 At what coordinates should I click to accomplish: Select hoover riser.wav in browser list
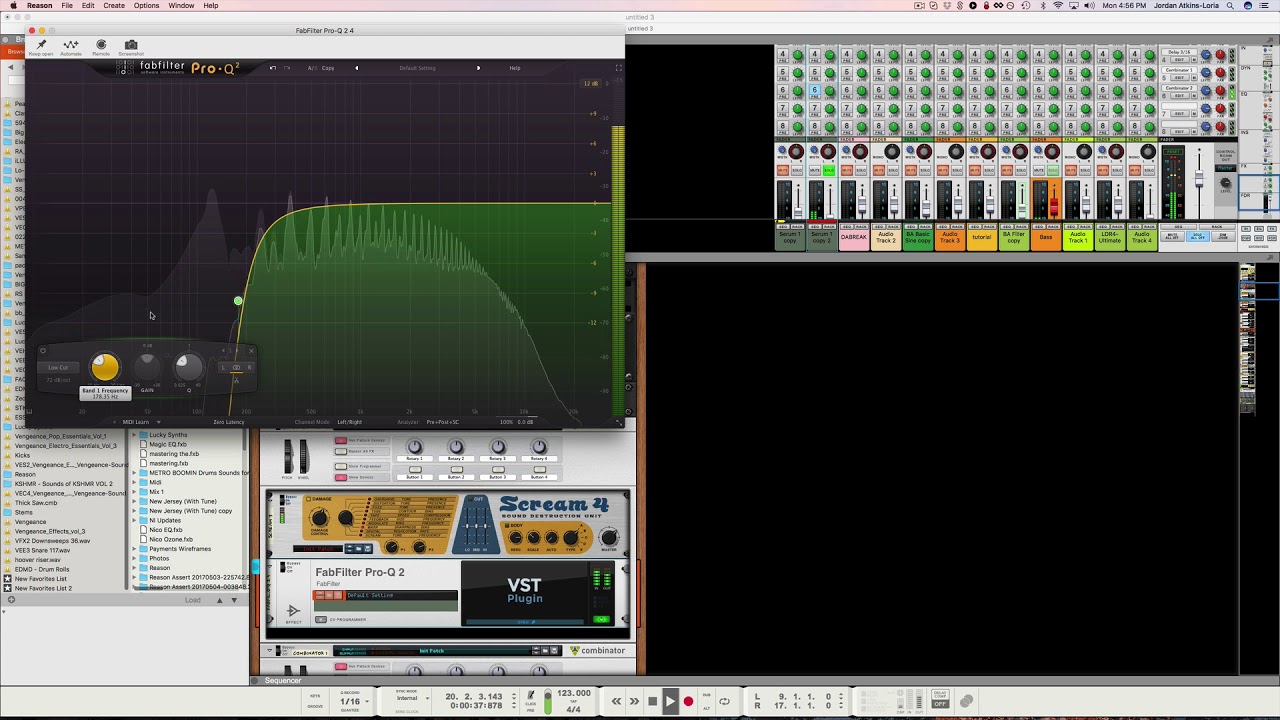pyautogui.click(x=38, y=560)
